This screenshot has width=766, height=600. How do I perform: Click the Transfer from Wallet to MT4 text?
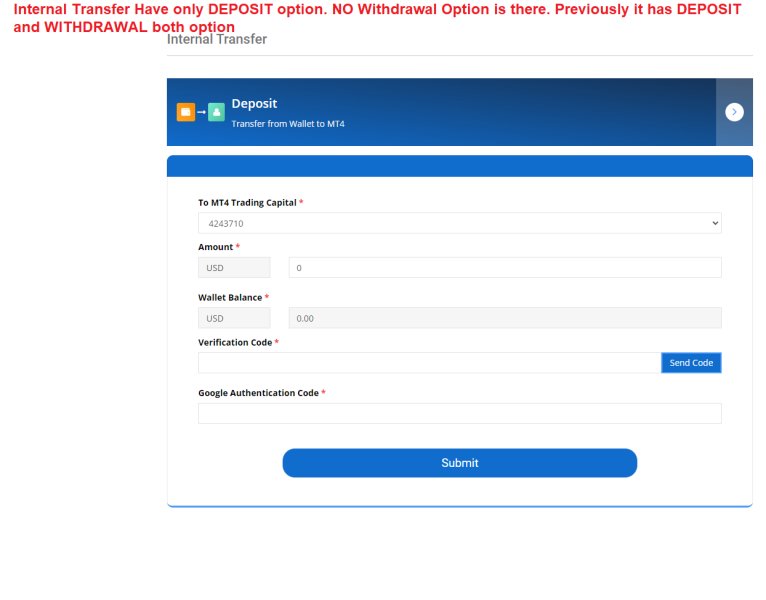click(288, 124)
